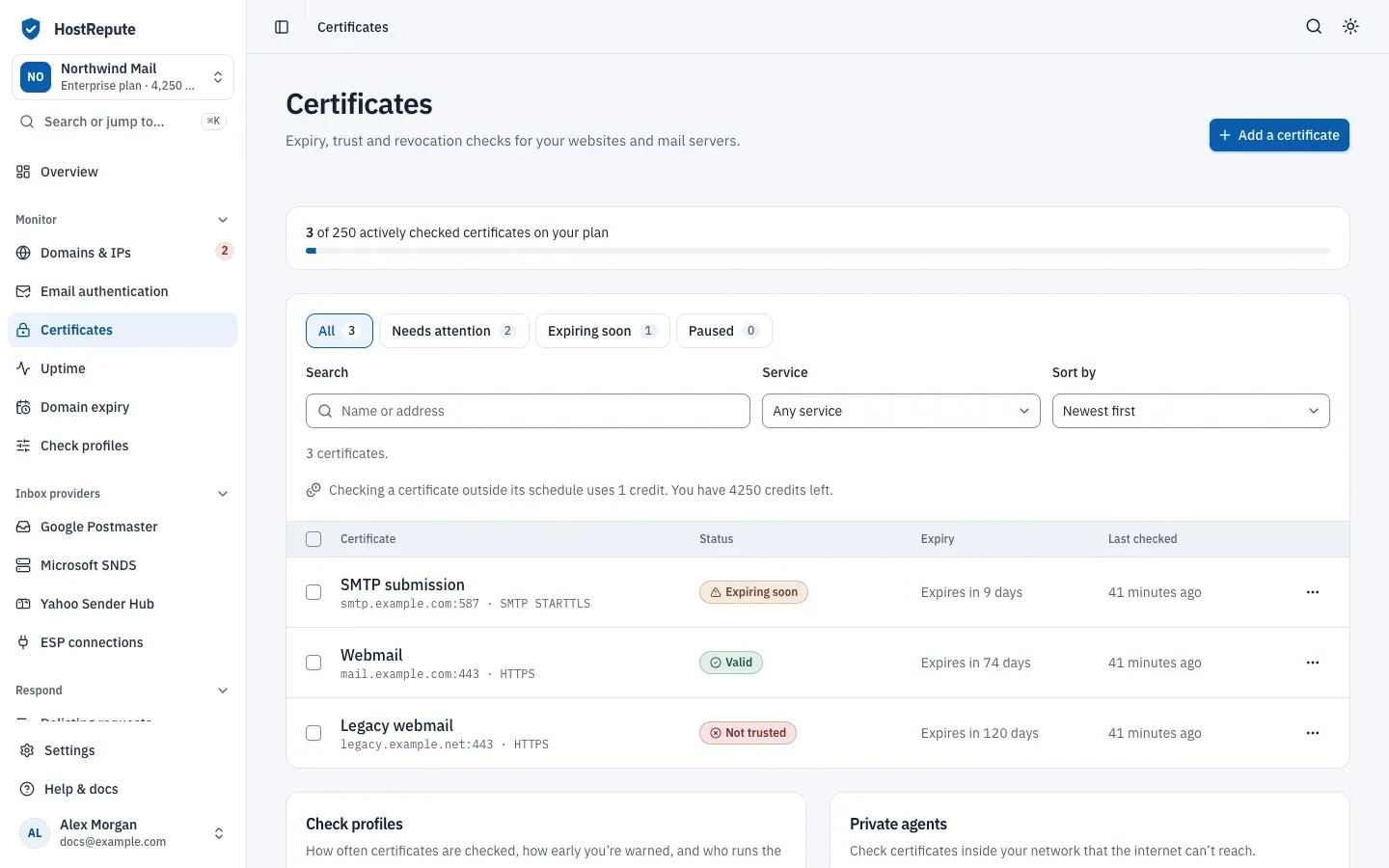Tick the select-all certificates checkbox

(313, 539)
